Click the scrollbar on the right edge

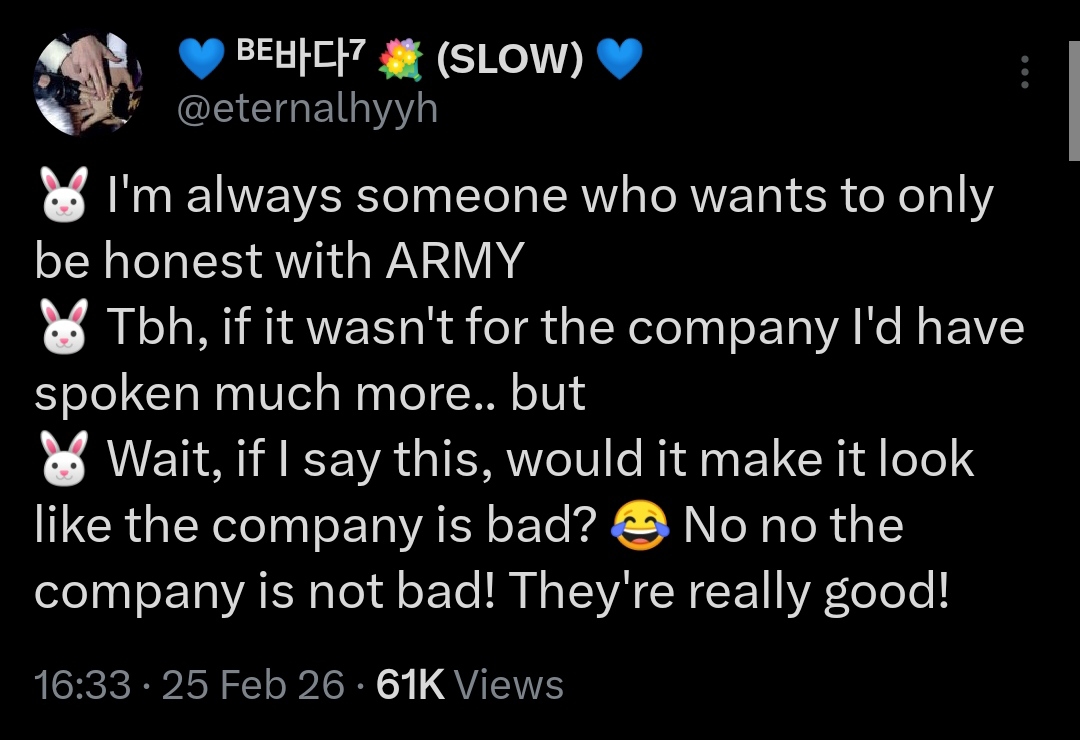1074,100
